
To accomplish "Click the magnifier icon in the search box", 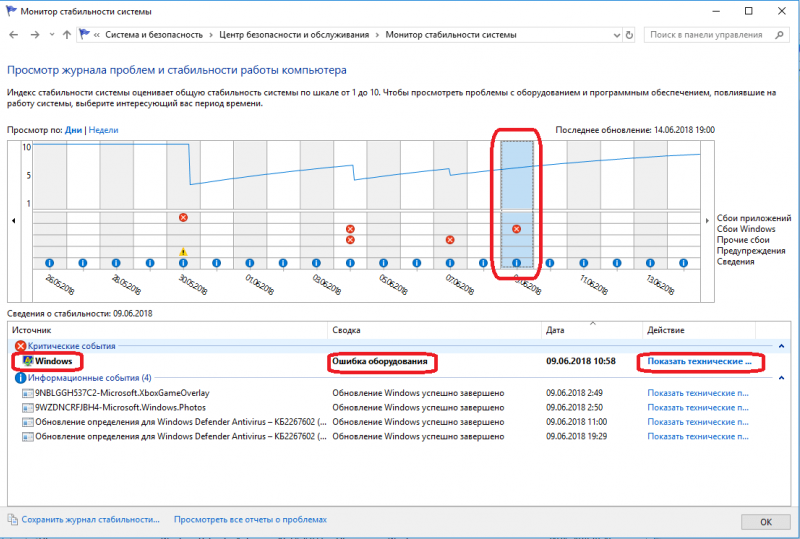I will pyautogui.click(x=779, y=35).
